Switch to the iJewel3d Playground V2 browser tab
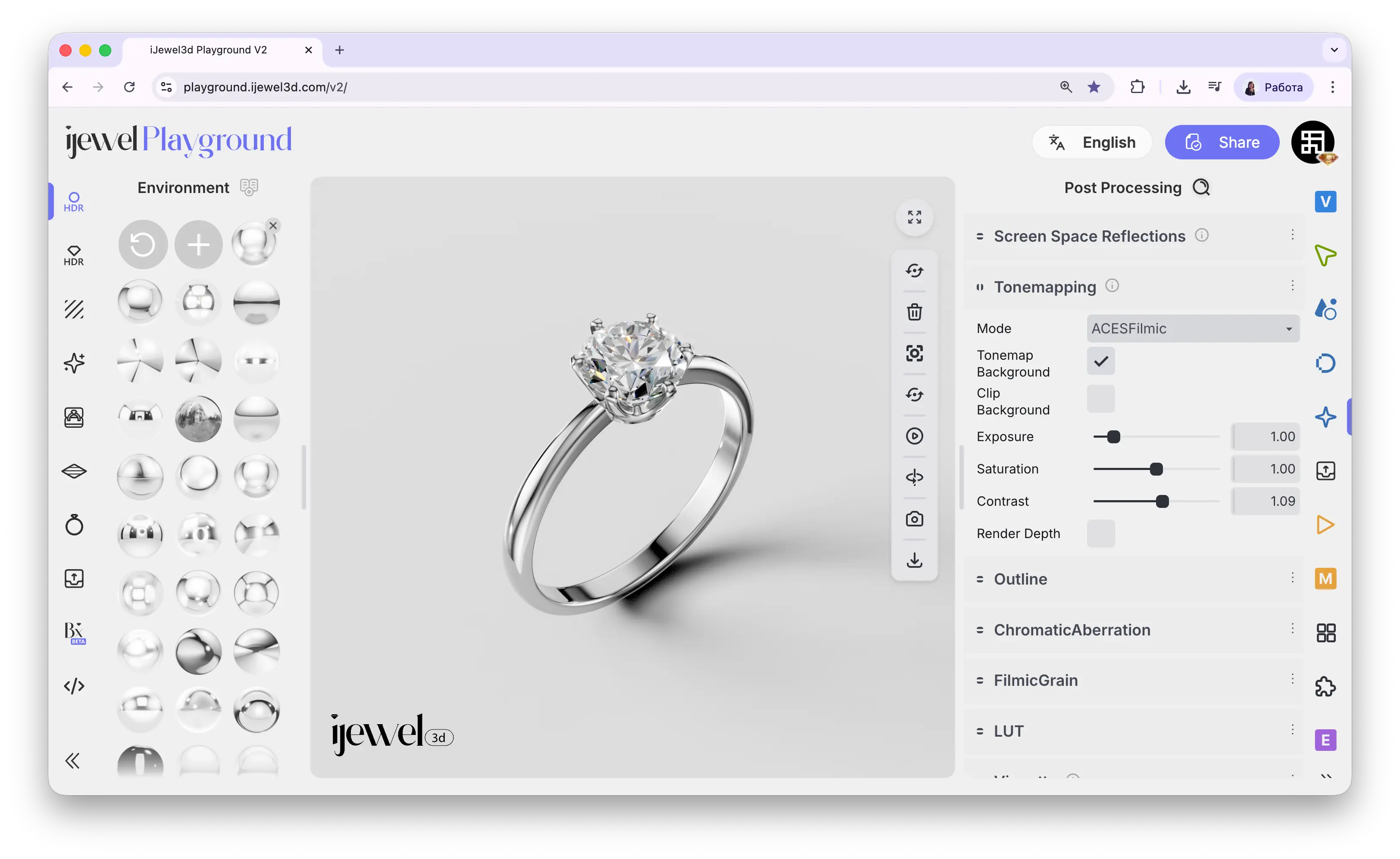1400x859 pixels. tap(222, 50)
